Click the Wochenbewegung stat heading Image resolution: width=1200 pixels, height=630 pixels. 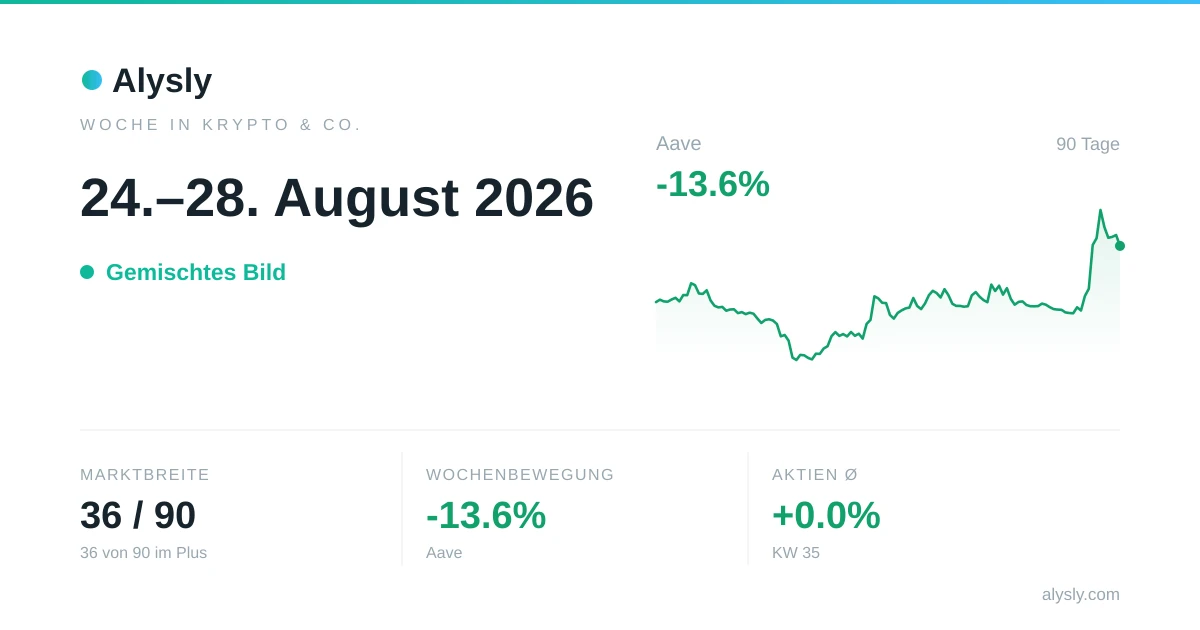coord(520,475)
